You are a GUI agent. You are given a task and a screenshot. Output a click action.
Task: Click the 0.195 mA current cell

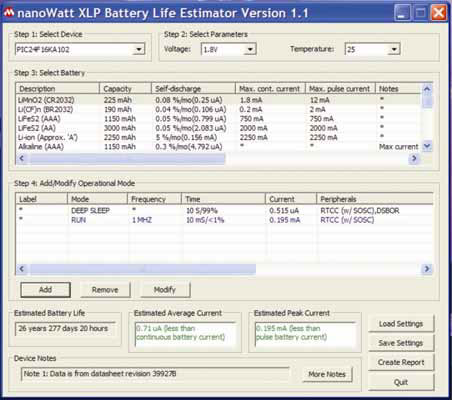(285, 220)
